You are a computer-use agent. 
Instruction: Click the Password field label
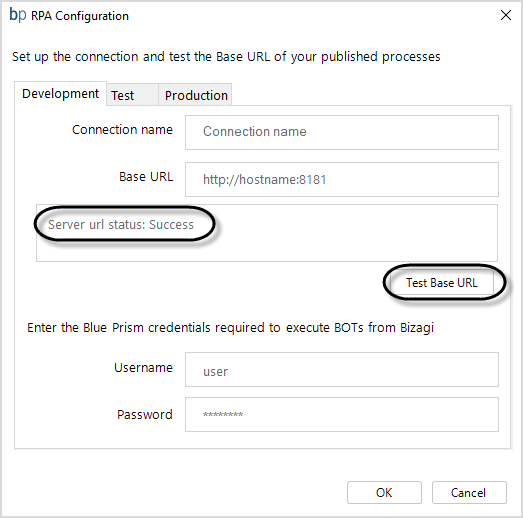pyautogui.click(x=145, y=415)
